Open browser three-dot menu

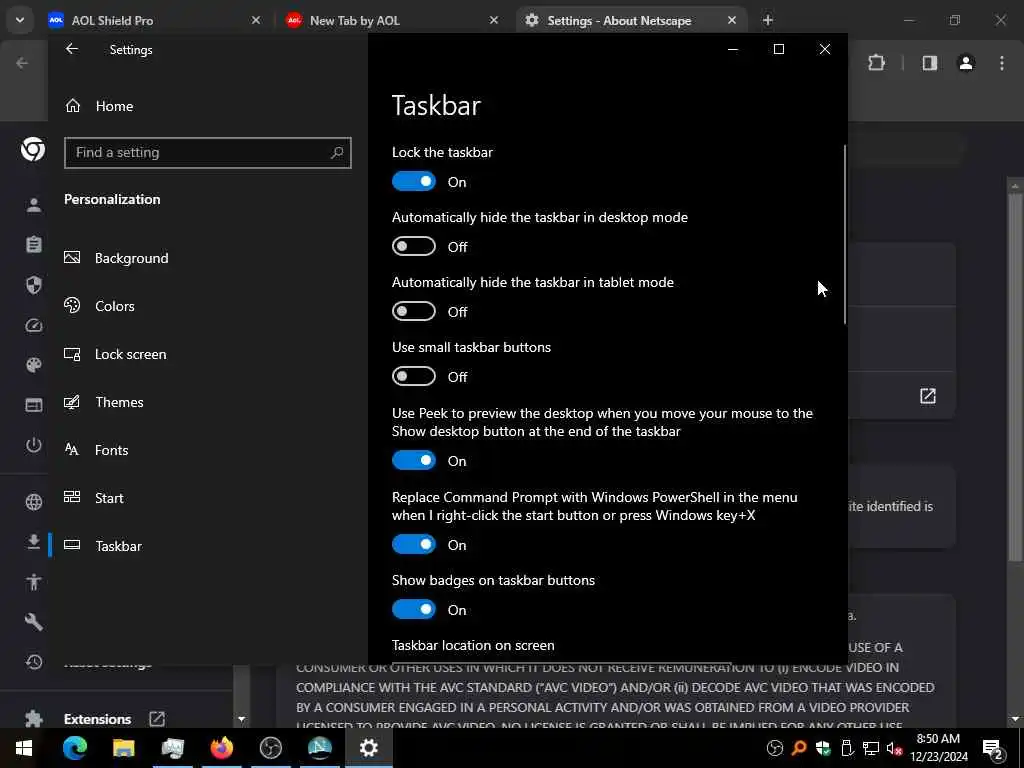(1002, 63)
